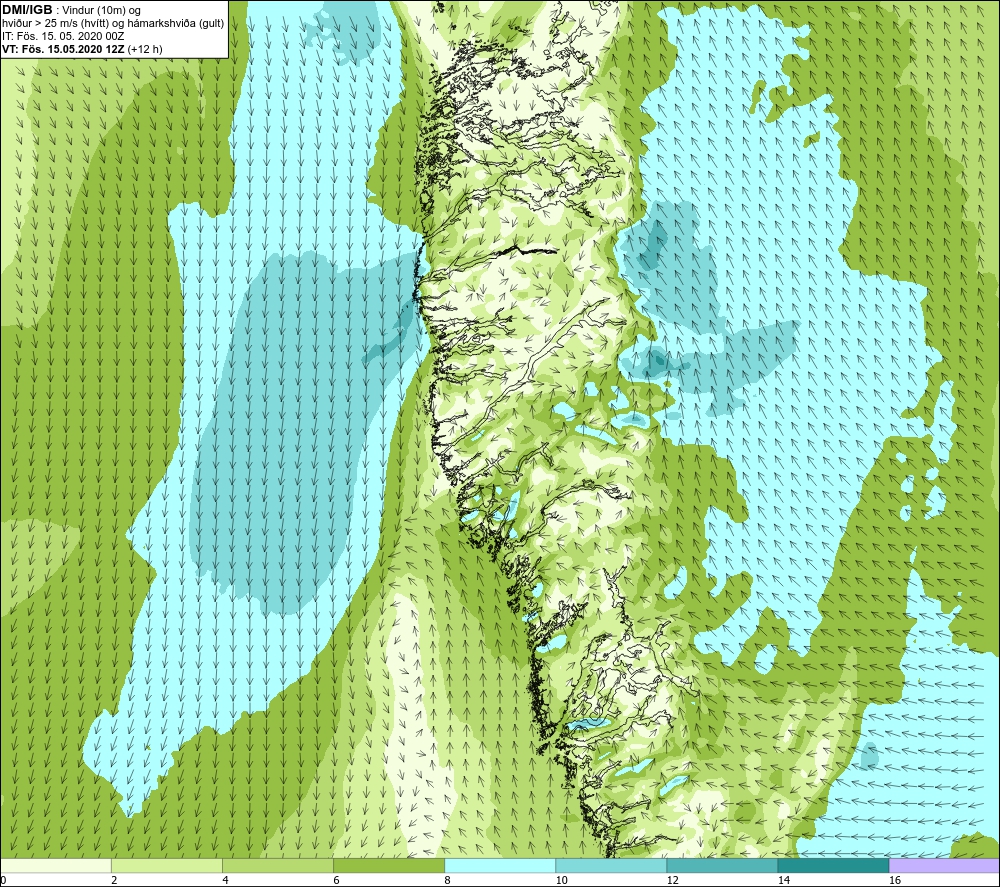The width and height of the screenshot is (1000, 887).
Task: Click the '16' scale label
Action: coord(895,881)
